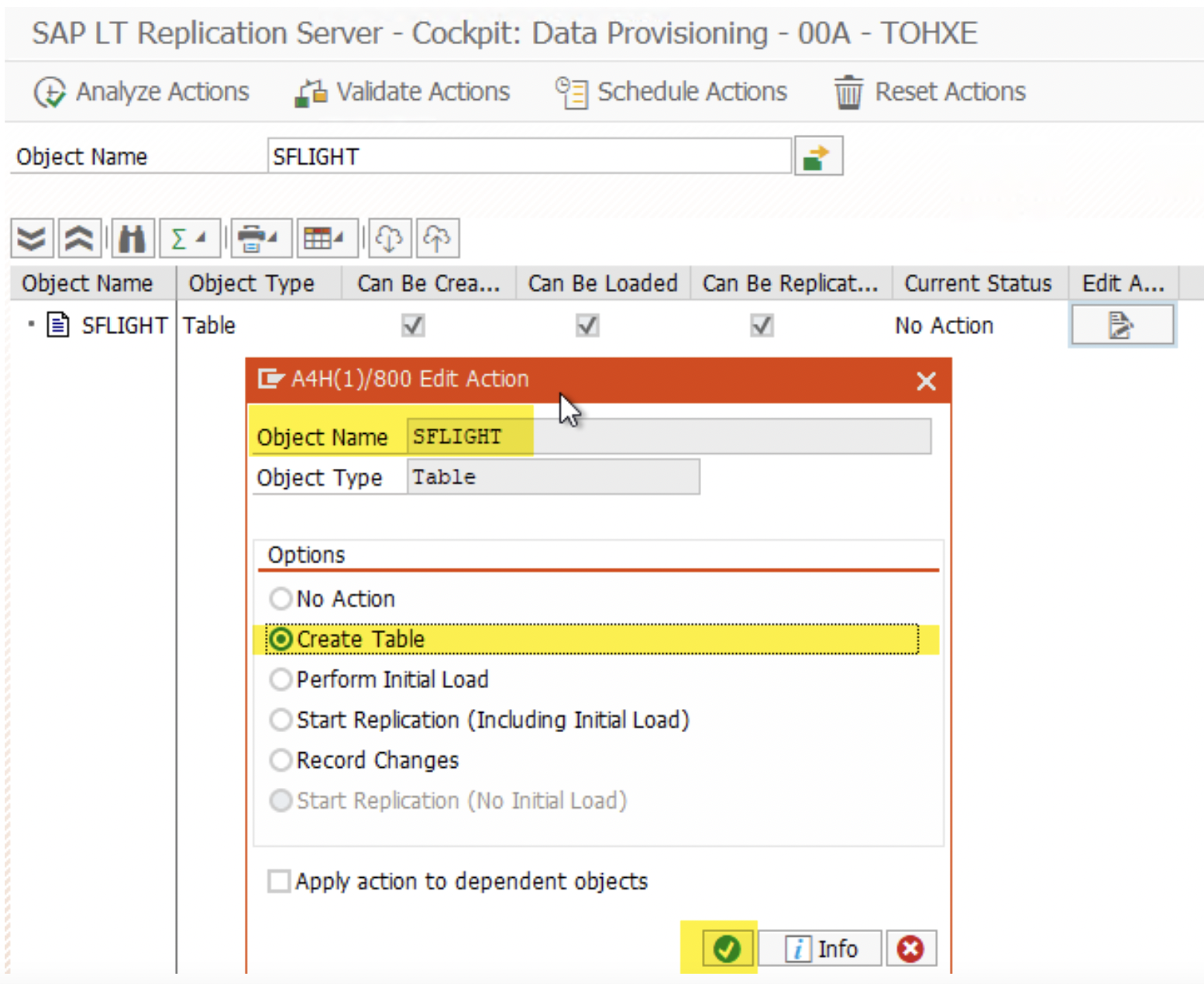Click the cloud download icon
The image size is (1204, 984).
(389, 238)
